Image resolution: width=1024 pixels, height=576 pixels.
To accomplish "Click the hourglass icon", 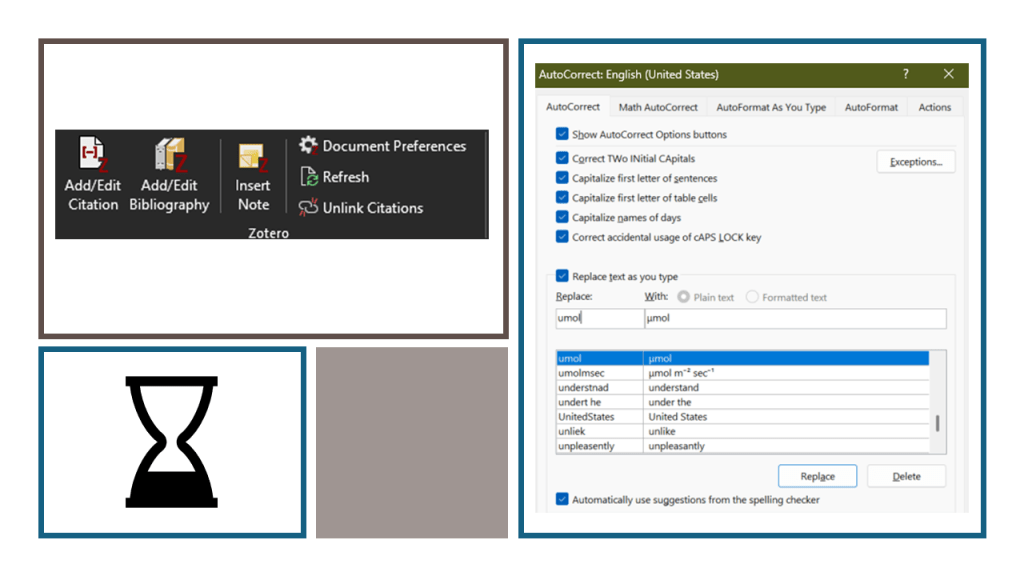I will [x=171, y=442].
